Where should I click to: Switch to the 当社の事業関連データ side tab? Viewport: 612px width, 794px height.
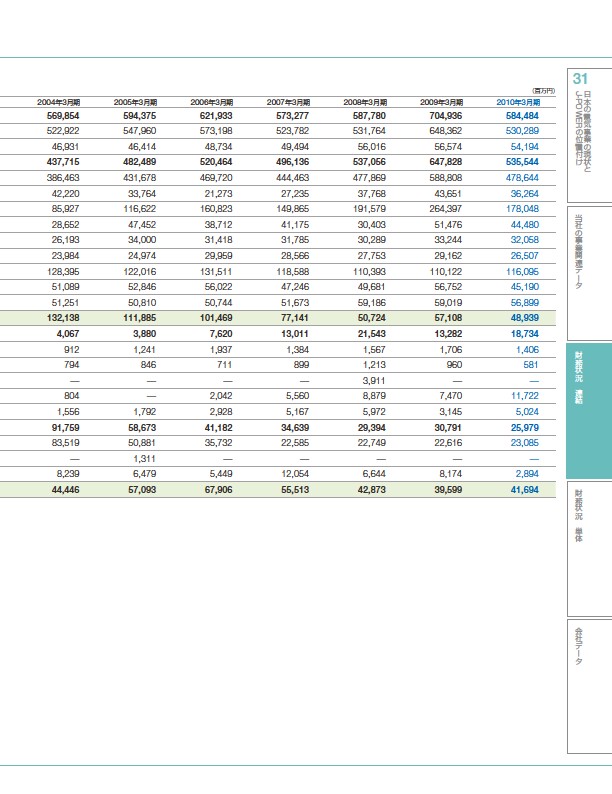589,273
